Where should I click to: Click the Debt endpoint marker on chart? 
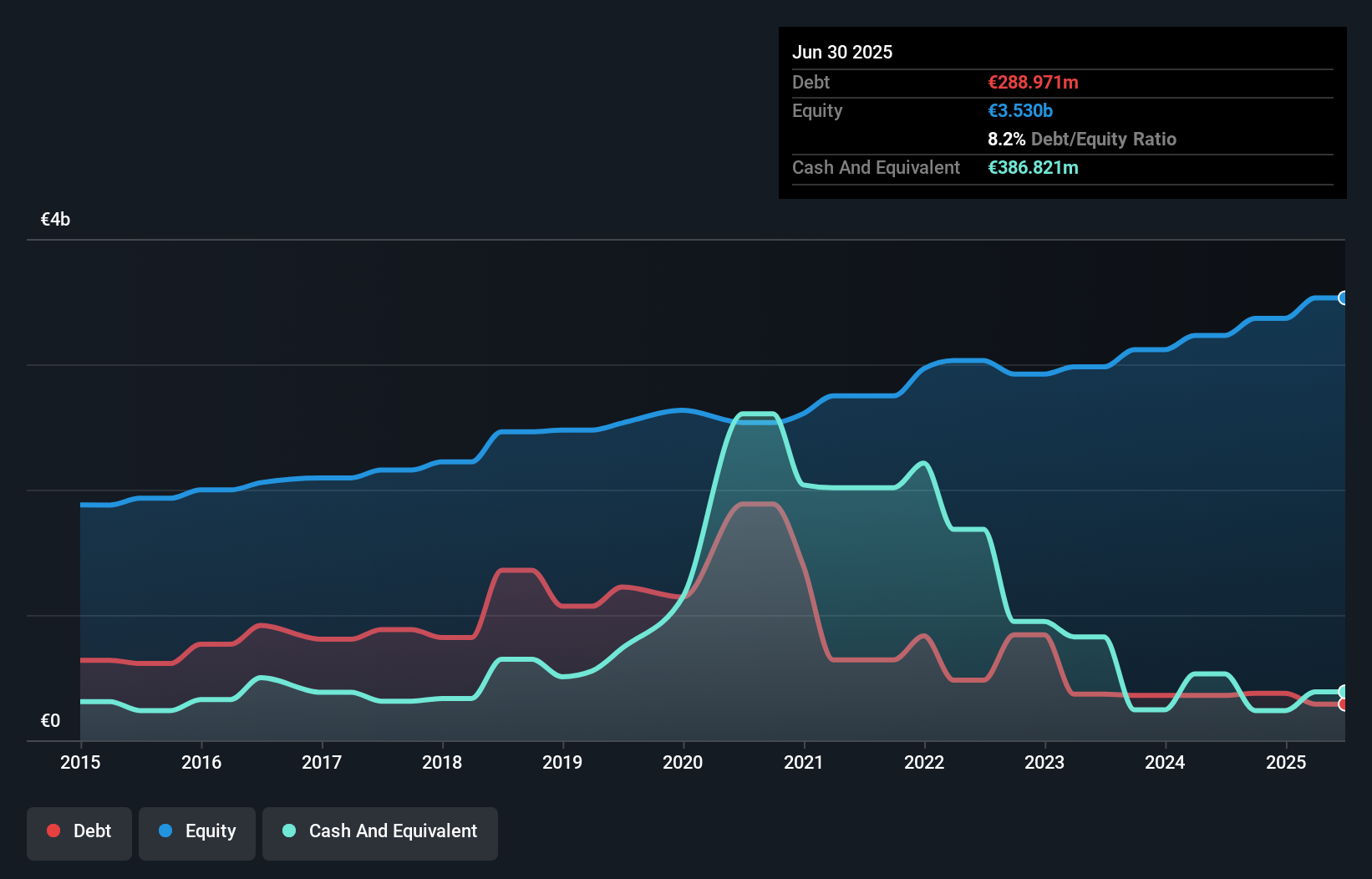(x=1344, y=704)
